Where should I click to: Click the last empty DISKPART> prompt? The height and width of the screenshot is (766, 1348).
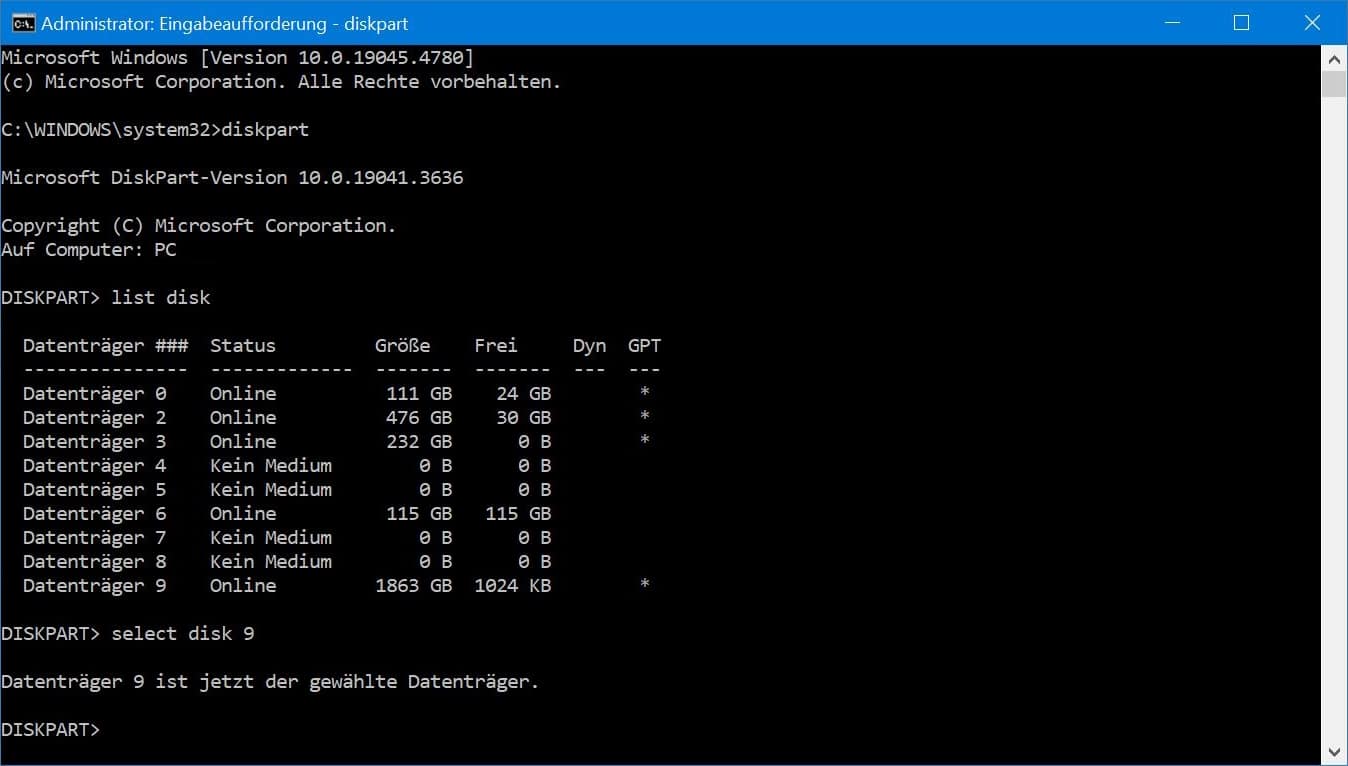coord(51,730)
